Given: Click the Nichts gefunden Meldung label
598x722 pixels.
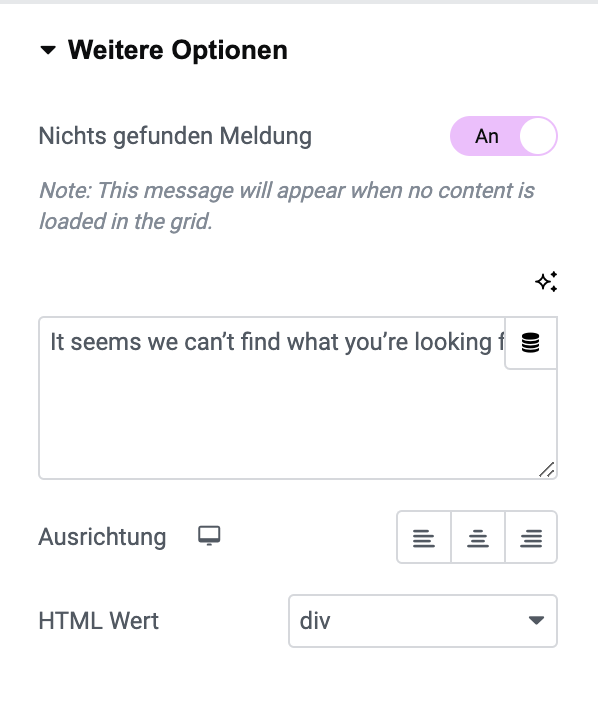Looking at the screenshot, I should click(175, 136).
